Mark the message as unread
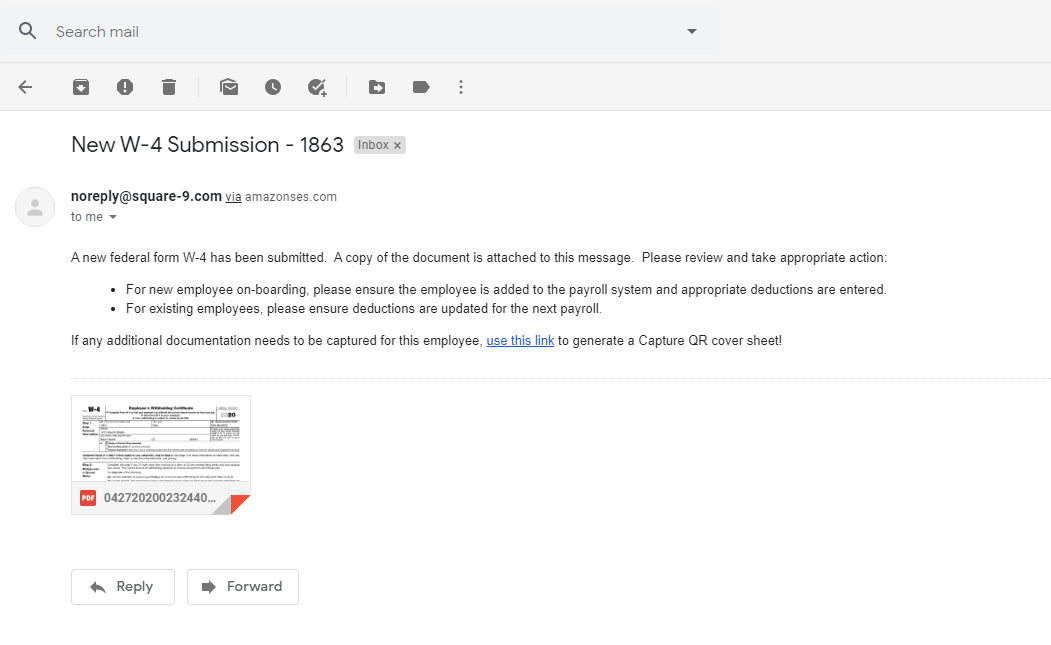Screen dimensions: 1051x645 pyautogui.click(x=229, y=87)
